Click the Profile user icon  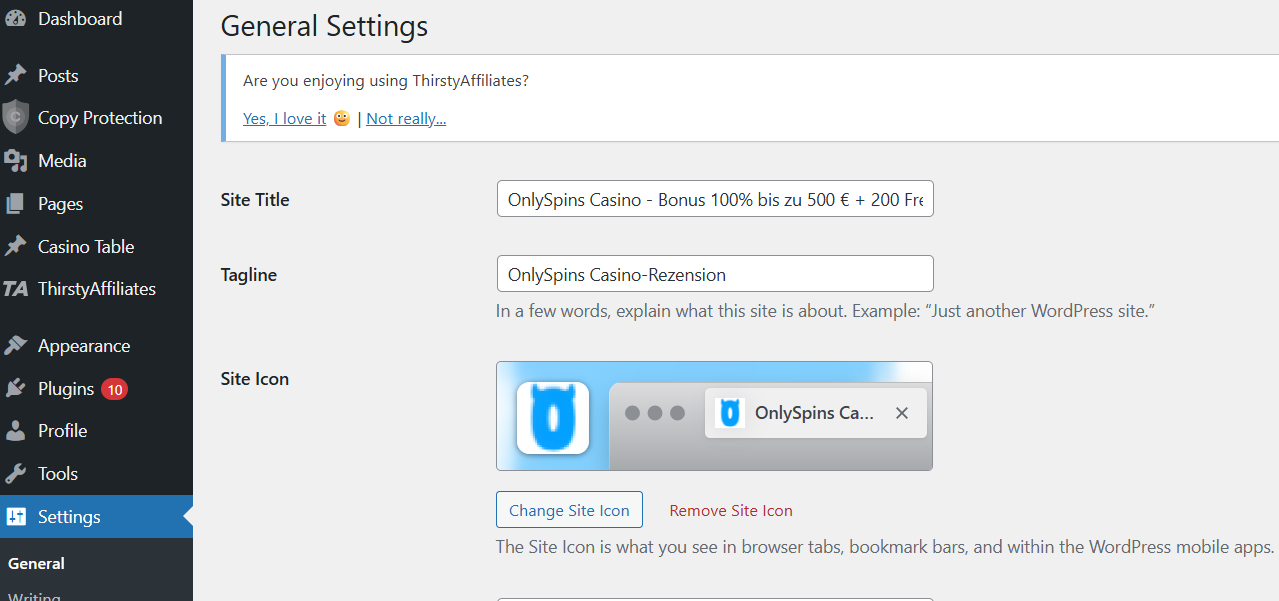pos(15,431)
